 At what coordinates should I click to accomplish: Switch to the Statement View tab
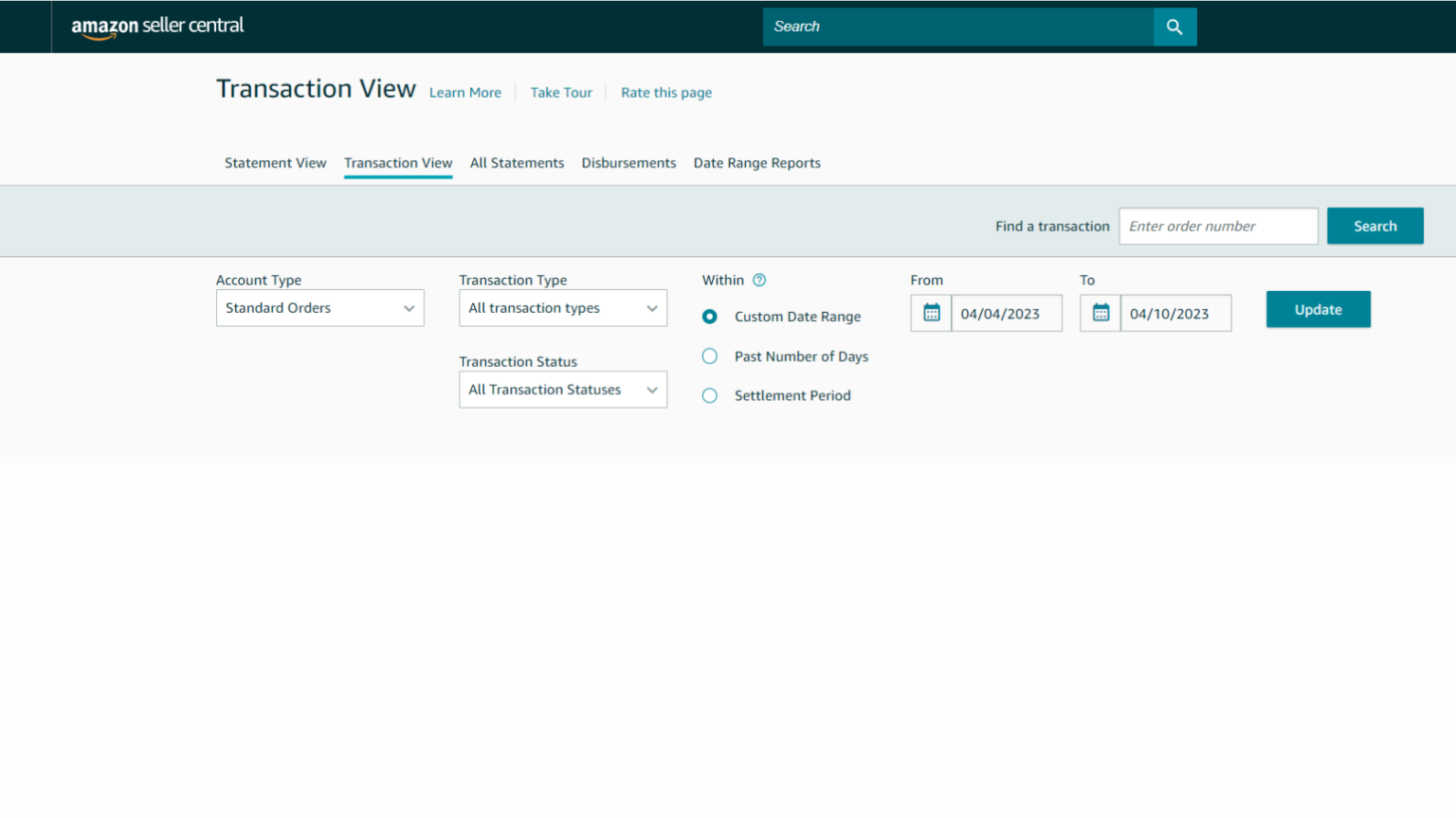(275, 163)
